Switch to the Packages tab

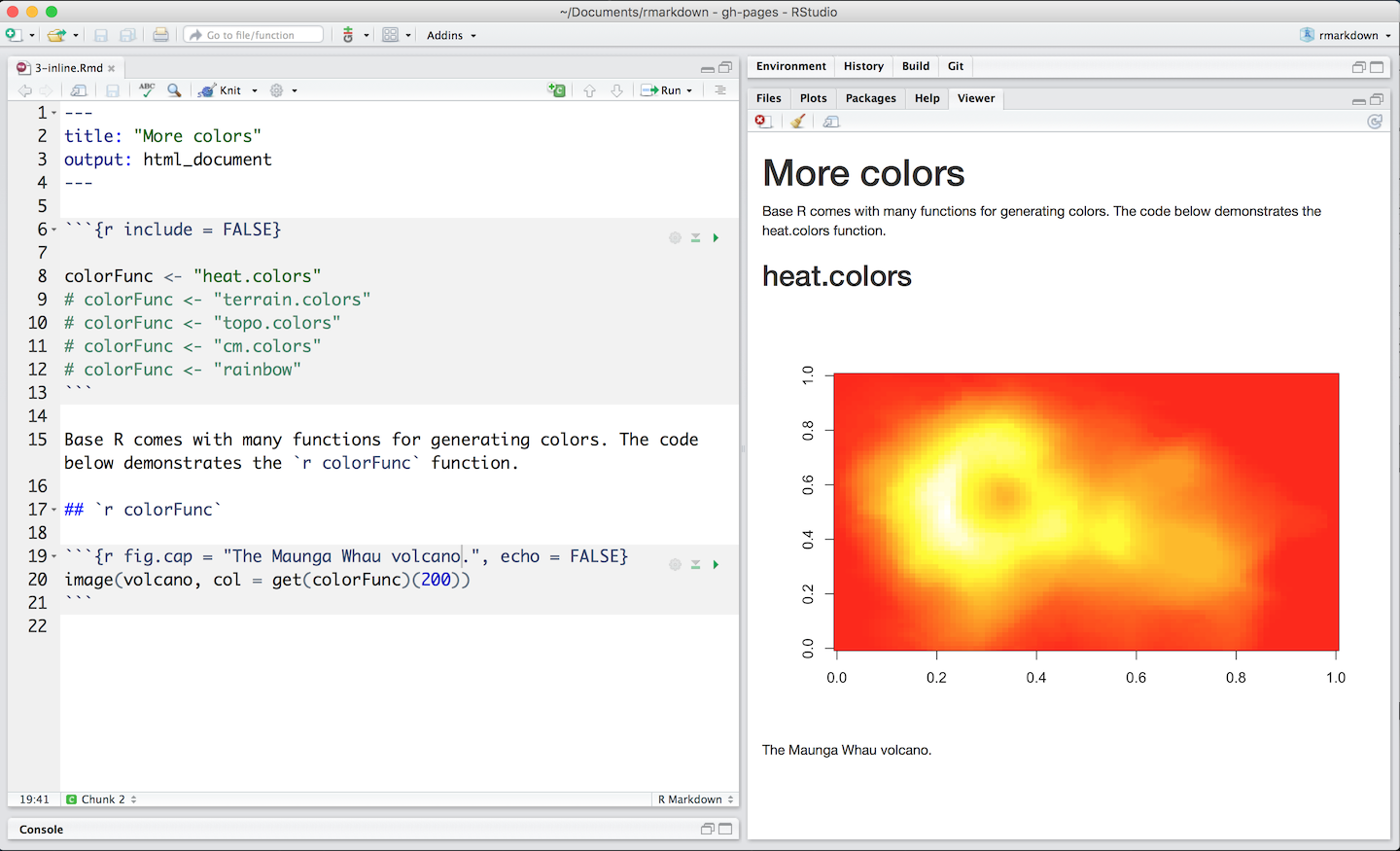coord(870,97)
